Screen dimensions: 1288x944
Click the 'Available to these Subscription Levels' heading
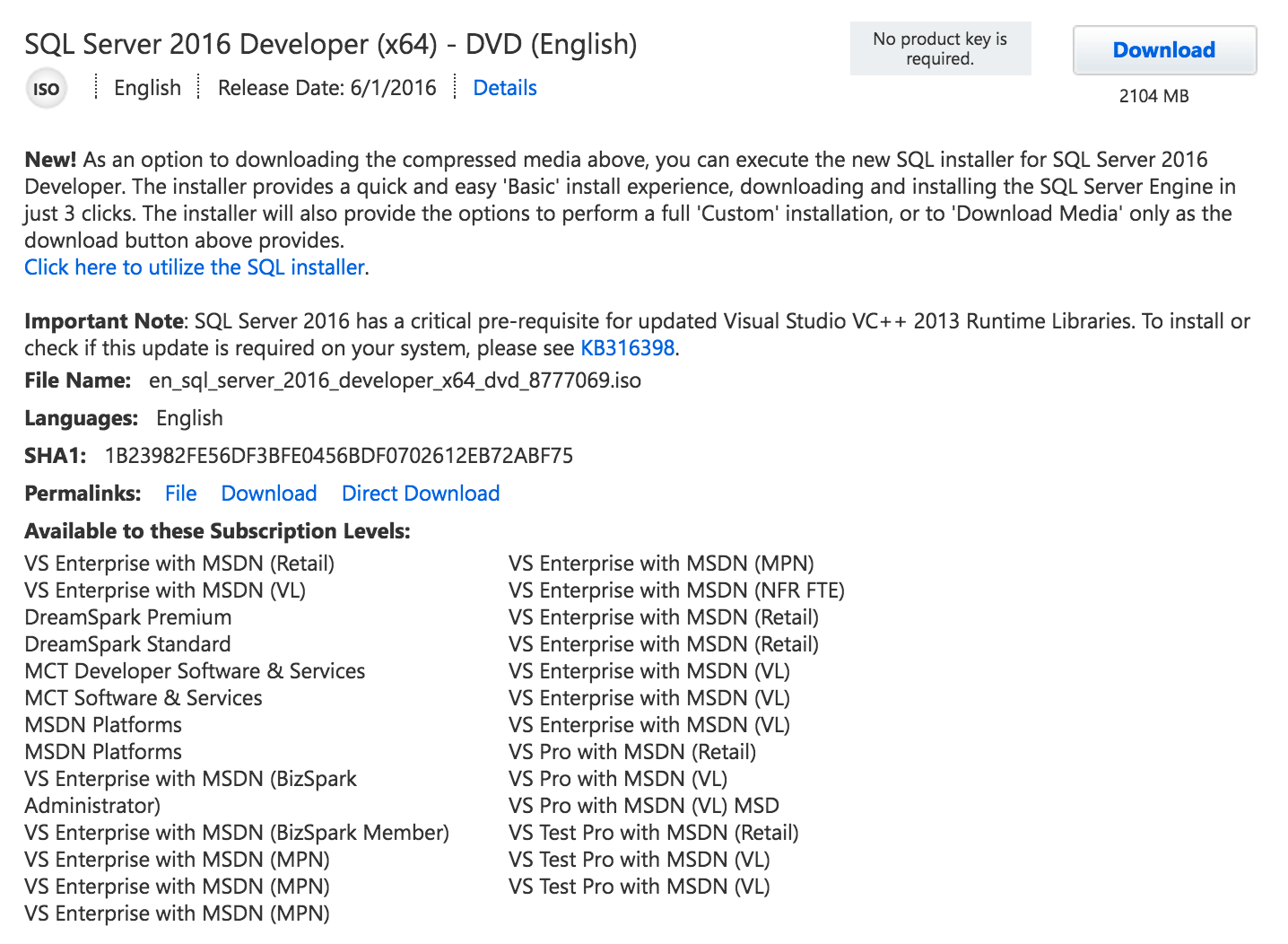(x=217, y=531)
